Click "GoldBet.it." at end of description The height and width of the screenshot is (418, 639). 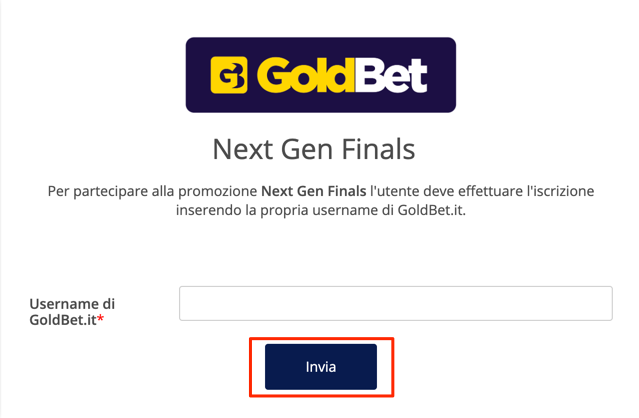432,210
